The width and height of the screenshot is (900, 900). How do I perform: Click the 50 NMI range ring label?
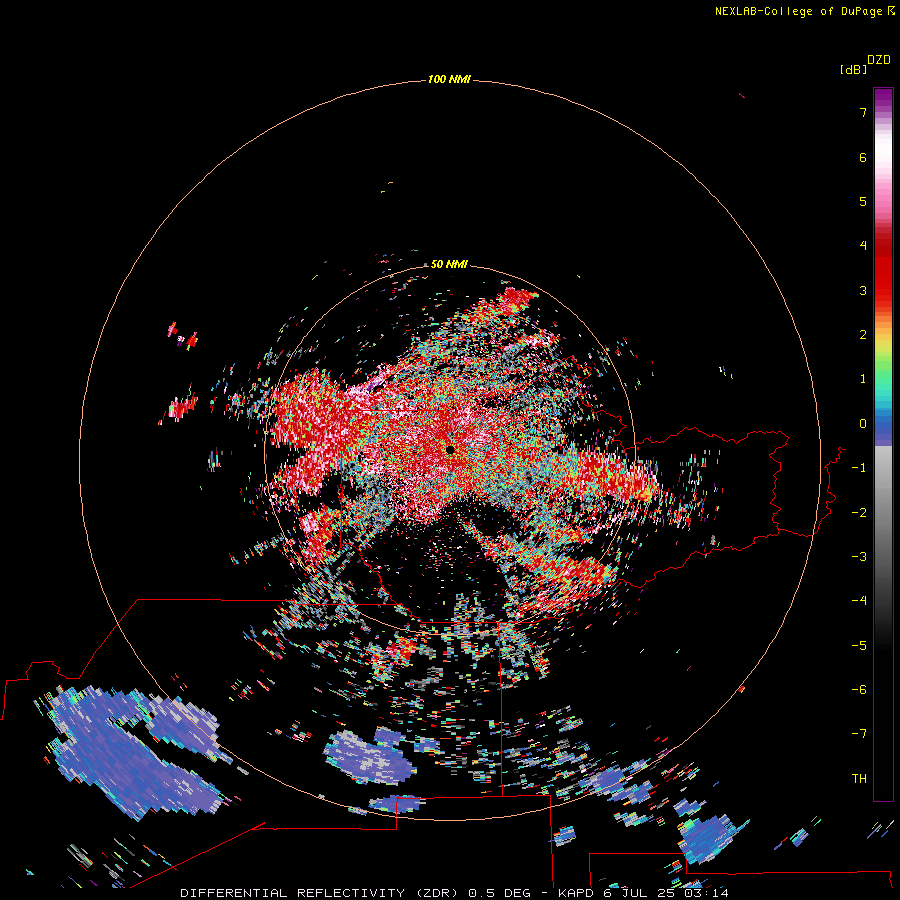tap(449, 264)
